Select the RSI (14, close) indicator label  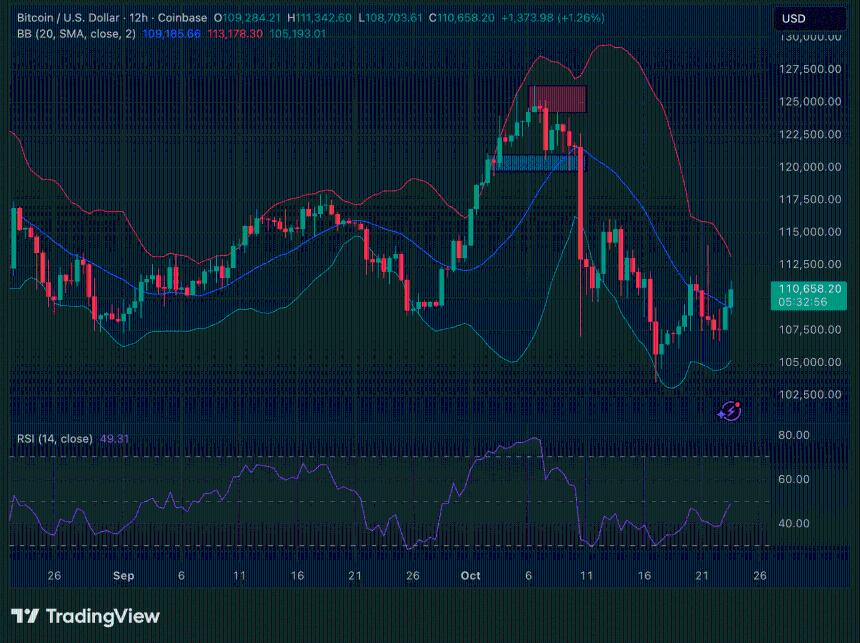click(54, 438)
